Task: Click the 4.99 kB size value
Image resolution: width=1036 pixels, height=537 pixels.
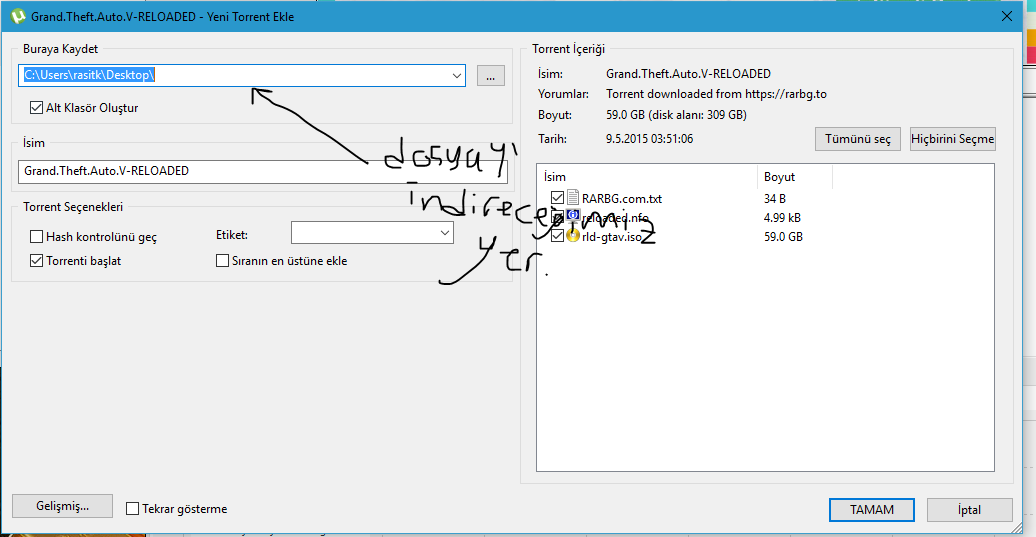Action: [783, 217]
